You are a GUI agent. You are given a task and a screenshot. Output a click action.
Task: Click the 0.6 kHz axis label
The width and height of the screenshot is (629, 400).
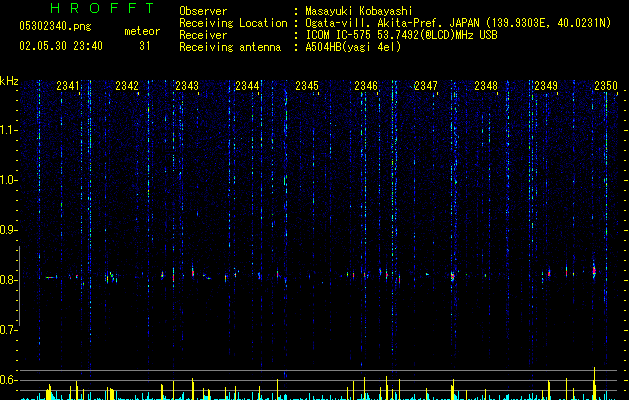tap(8, 380)
